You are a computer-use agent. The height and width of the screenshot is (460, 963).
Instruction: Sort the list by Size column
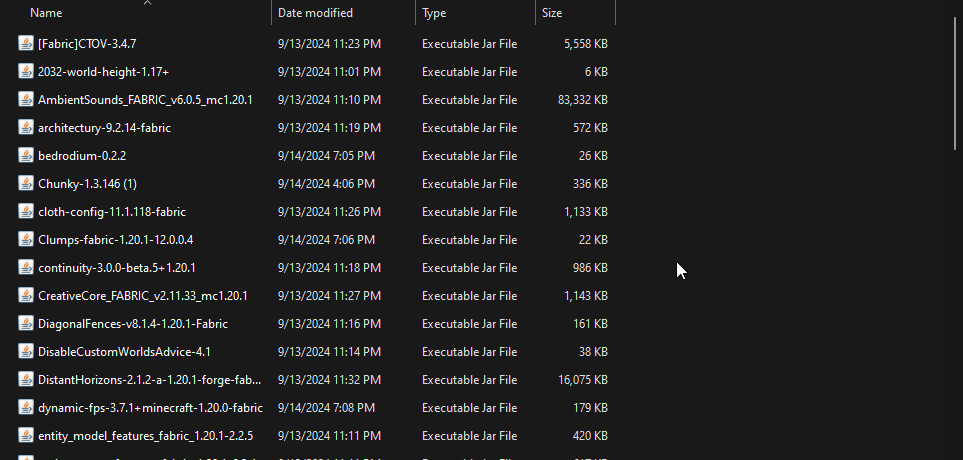(552, 14)
